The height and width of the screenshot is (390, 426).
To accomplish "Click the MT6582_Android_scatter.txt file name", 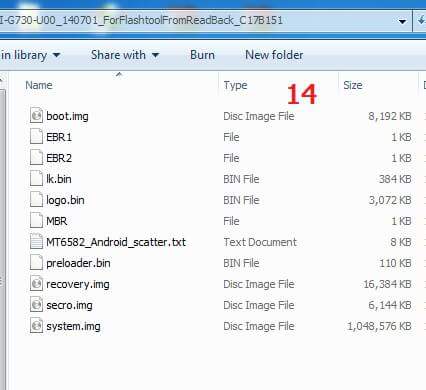I will (116, 242).
